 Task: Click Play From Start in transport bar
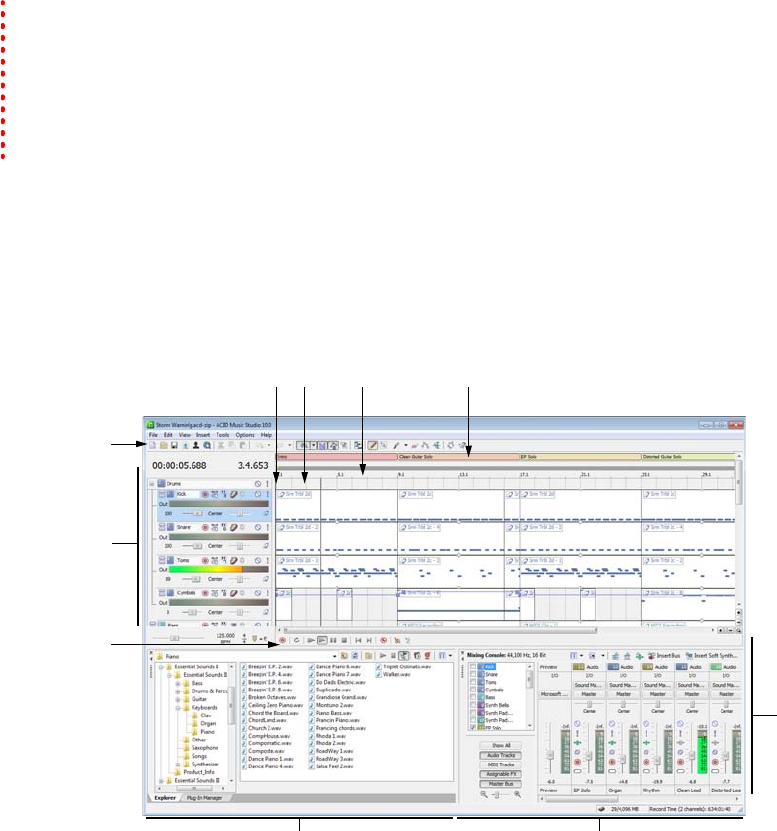[x=311, y=640]
